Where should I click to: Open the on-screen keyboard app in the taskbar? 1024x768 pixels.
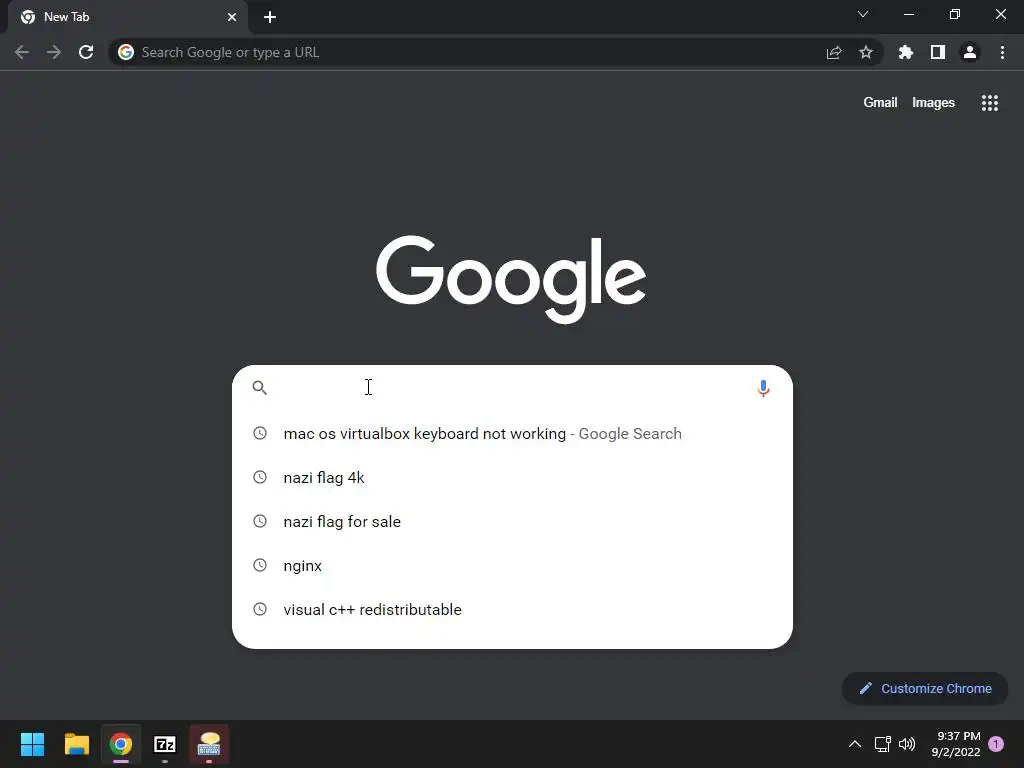(209, 744)
